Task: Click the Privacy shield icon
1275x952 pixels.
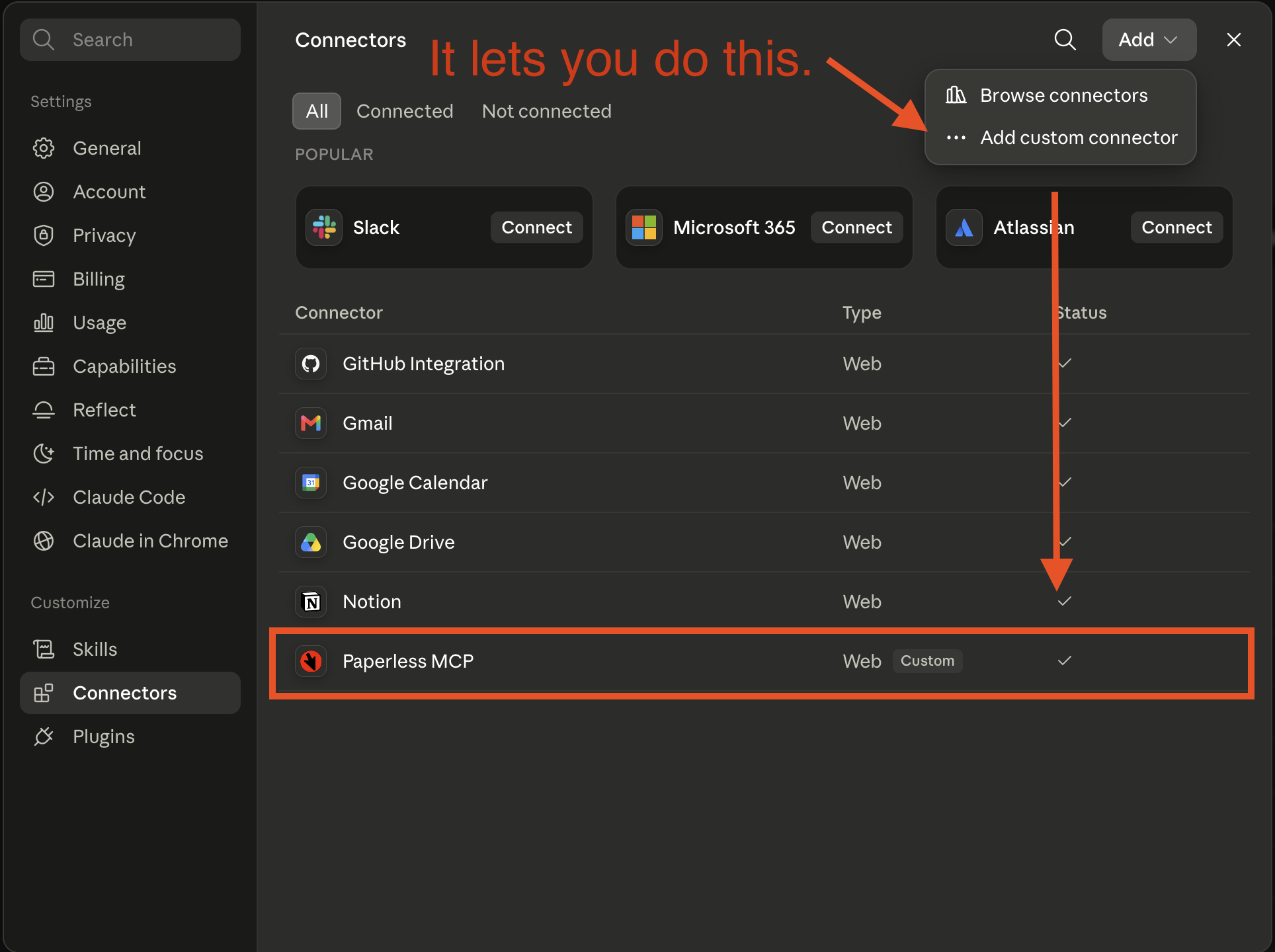Action: point(44,235)
